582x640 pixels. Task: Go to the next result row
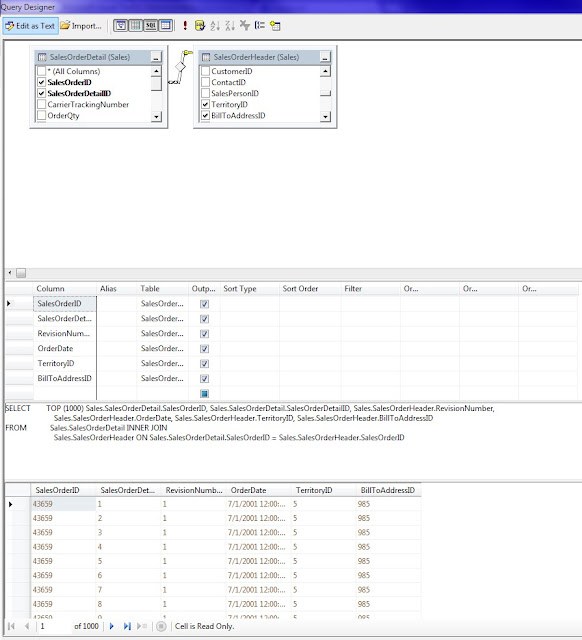click(112, 626)
